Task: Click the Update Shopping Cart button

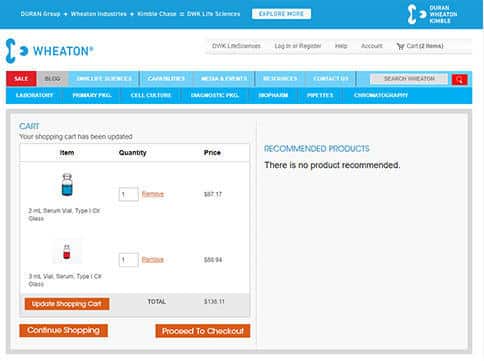Action: coord(67,304)
